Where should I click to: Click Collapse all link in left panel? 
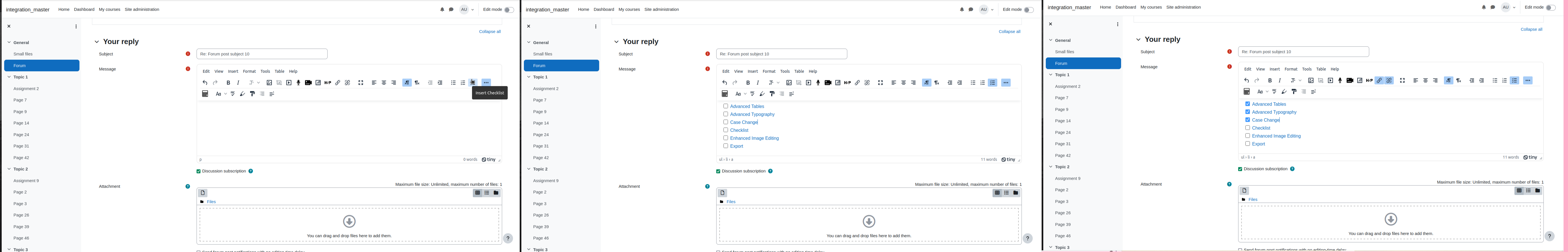(x=490, y=32)
